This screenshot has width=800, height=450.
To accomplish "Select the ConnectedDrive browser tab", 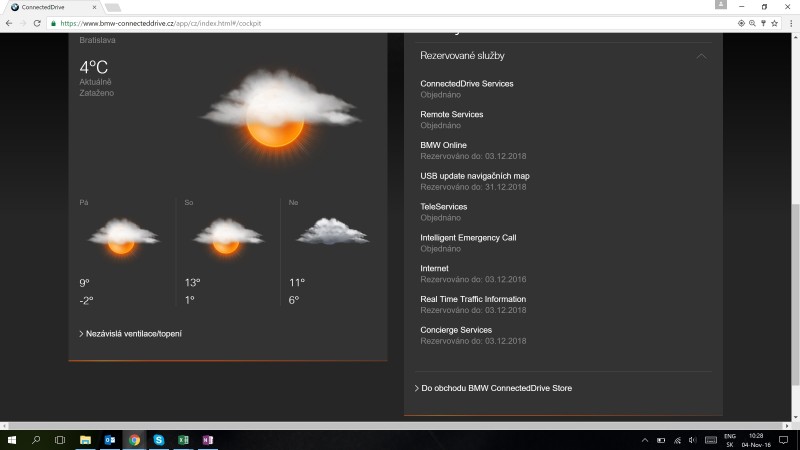I will tap(51, 7).
